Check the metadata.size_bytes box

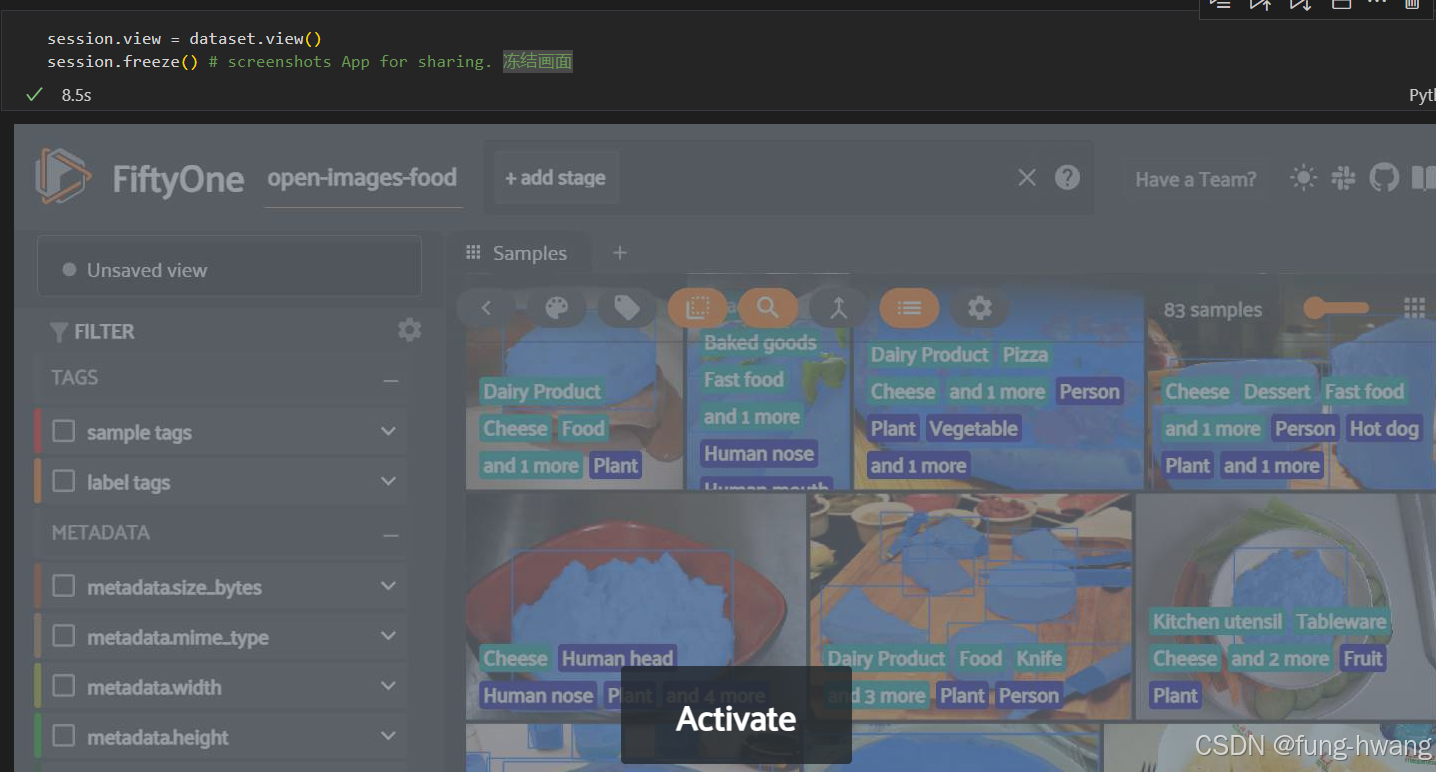point(64,586)
